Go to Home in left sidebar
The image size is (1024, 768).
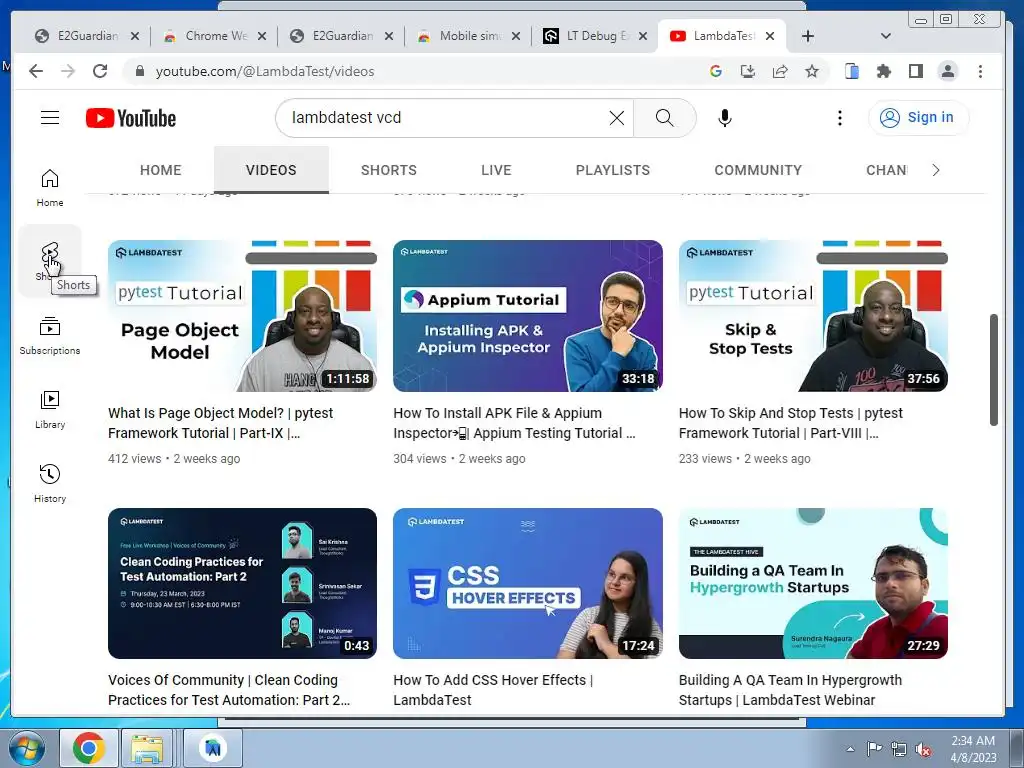50,188
